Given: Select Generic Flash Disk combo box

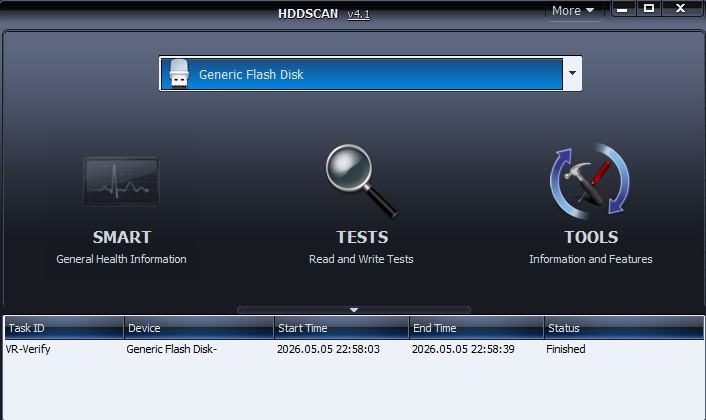Looking at the screenshot, I should pos(370,73).
